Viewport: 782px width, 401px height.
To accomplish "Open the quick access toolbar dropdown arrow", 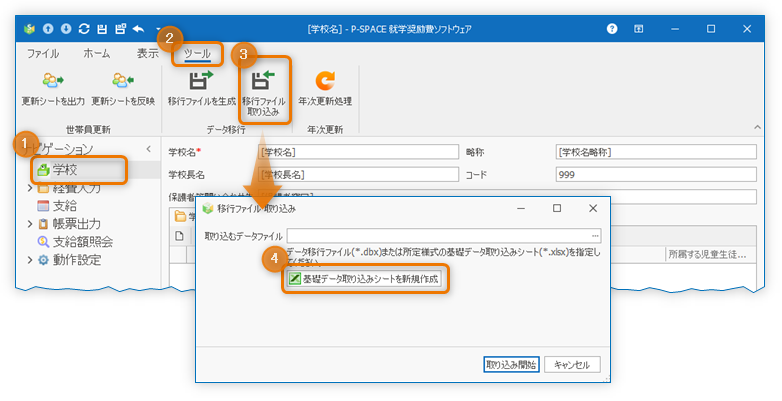I will click(158, 29).
